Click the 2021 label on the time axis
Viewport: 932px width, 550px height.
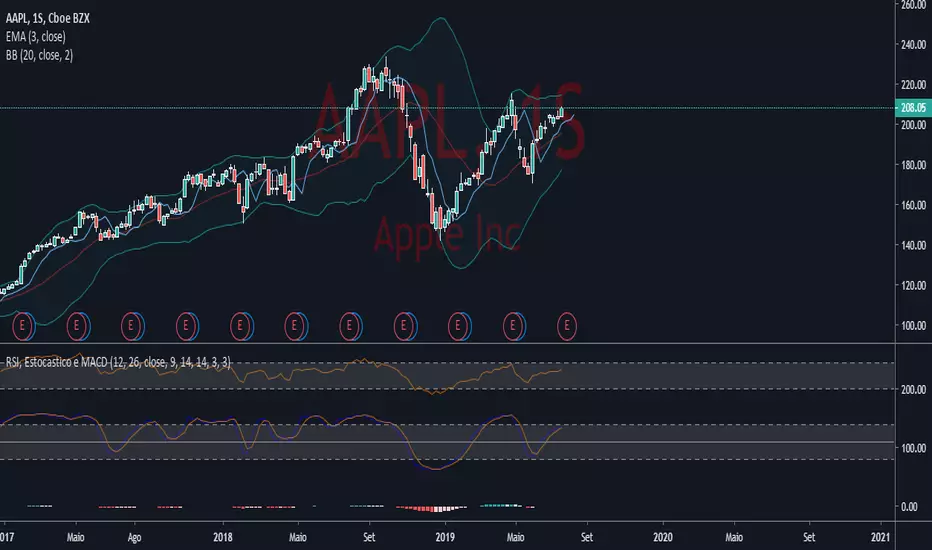tap(880, 538)
